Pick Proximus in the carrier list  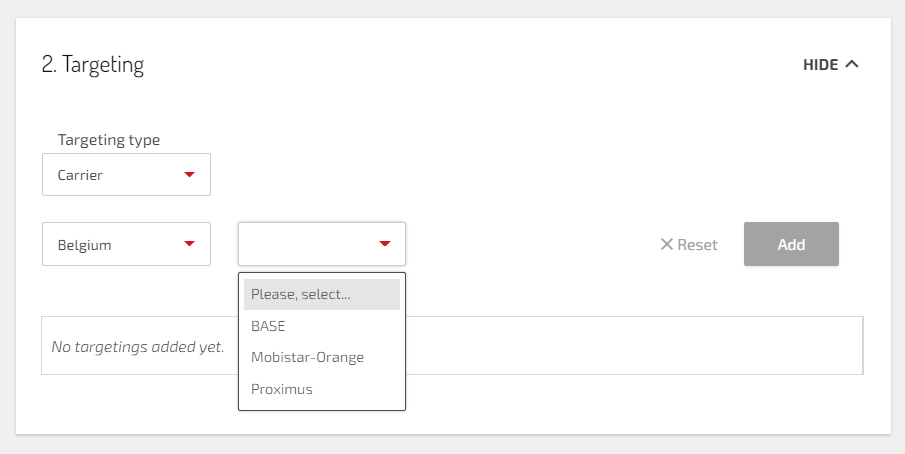[x=281, y=389]
